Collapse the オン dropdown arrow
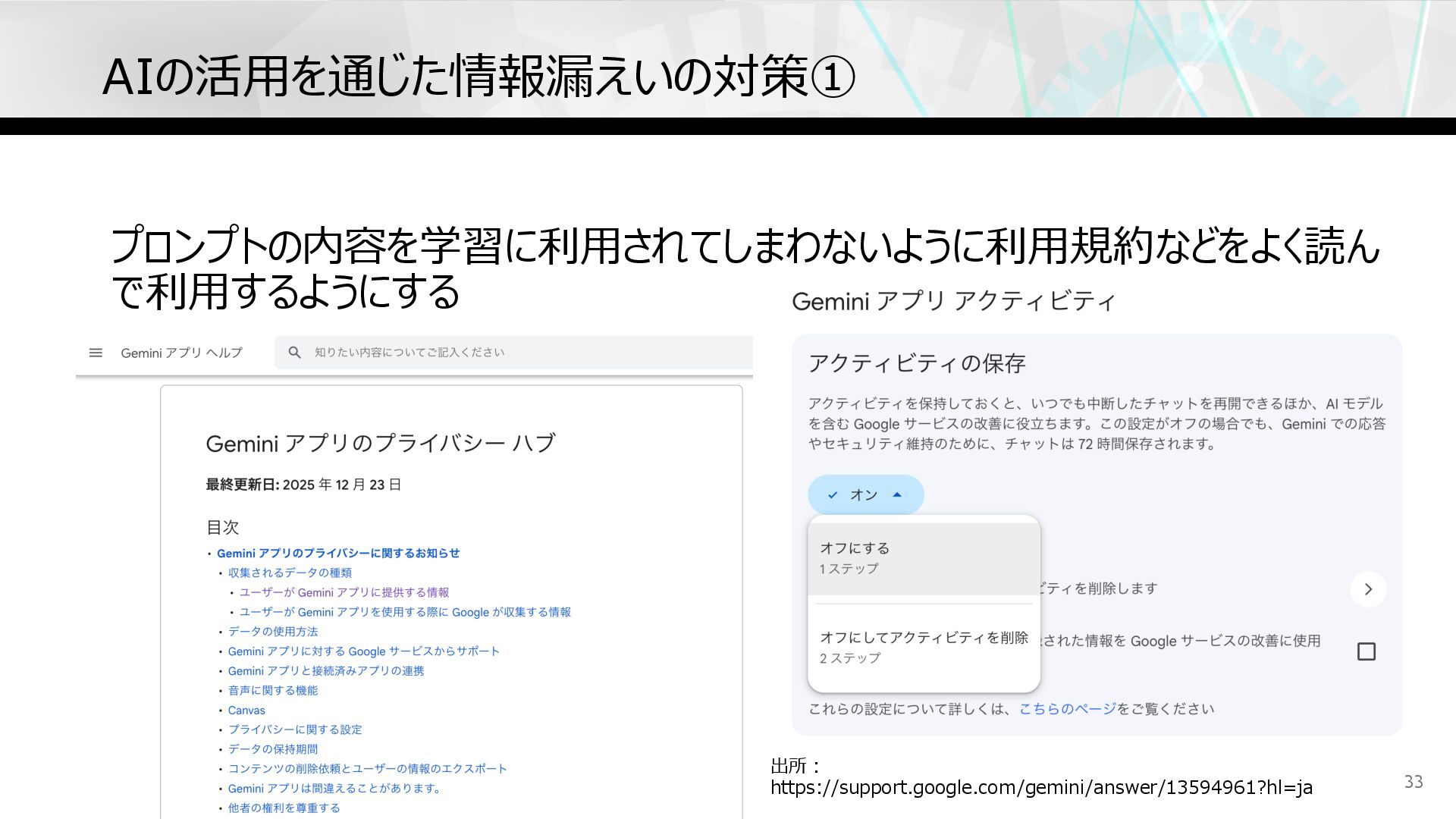 (897, 495)
